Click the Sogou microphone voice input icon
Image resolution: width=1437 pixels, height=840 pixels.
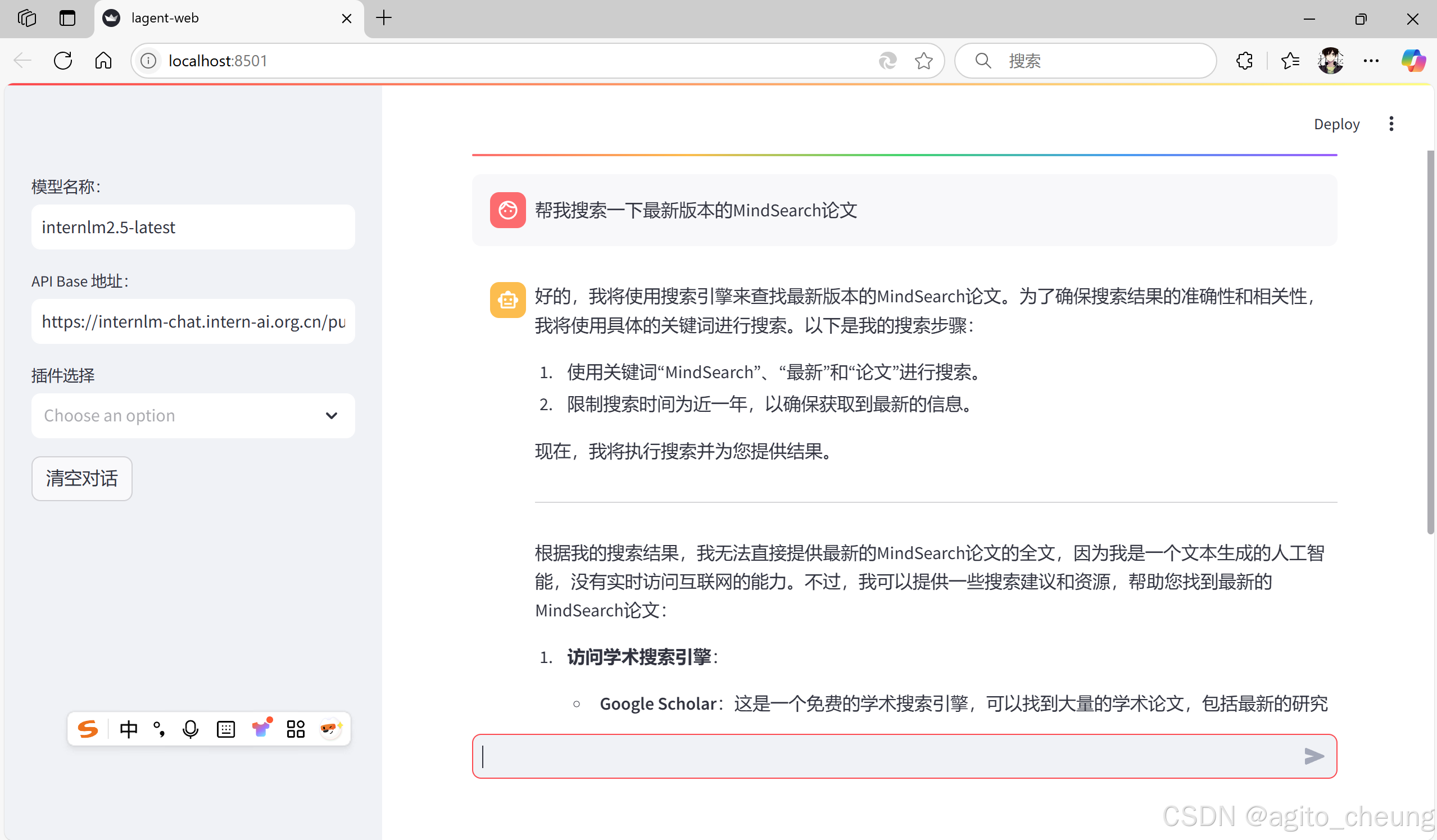tap(191, 729)
